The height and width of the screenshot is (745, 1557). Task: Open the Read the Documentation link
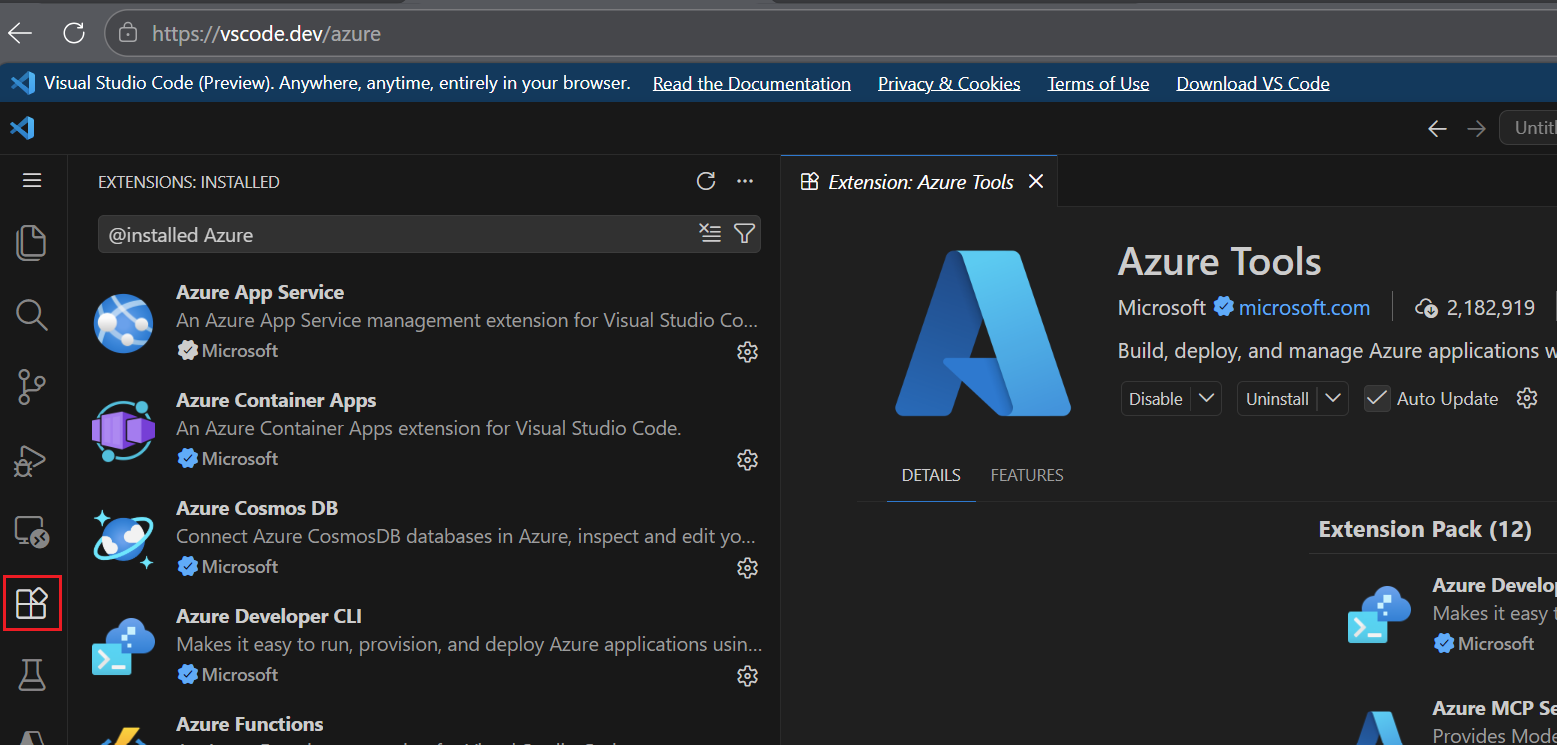pyautogui.click(x=751, y=83)
